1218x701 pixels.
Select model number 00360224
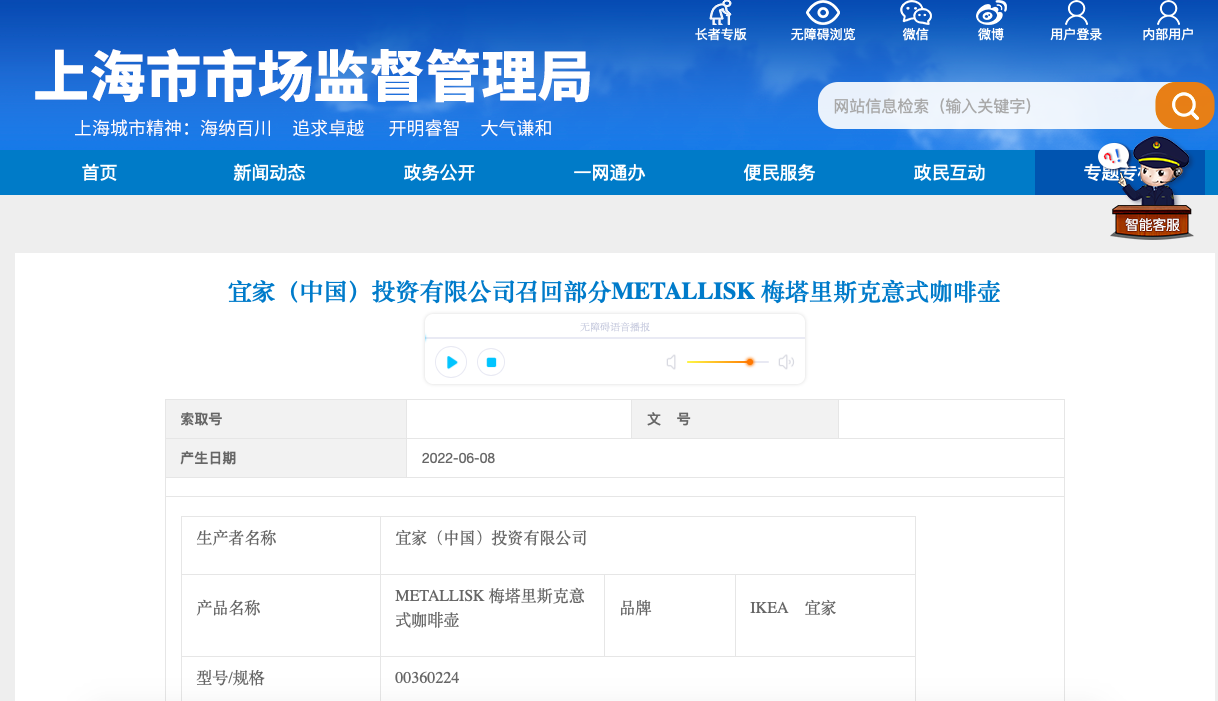(427, 678)
